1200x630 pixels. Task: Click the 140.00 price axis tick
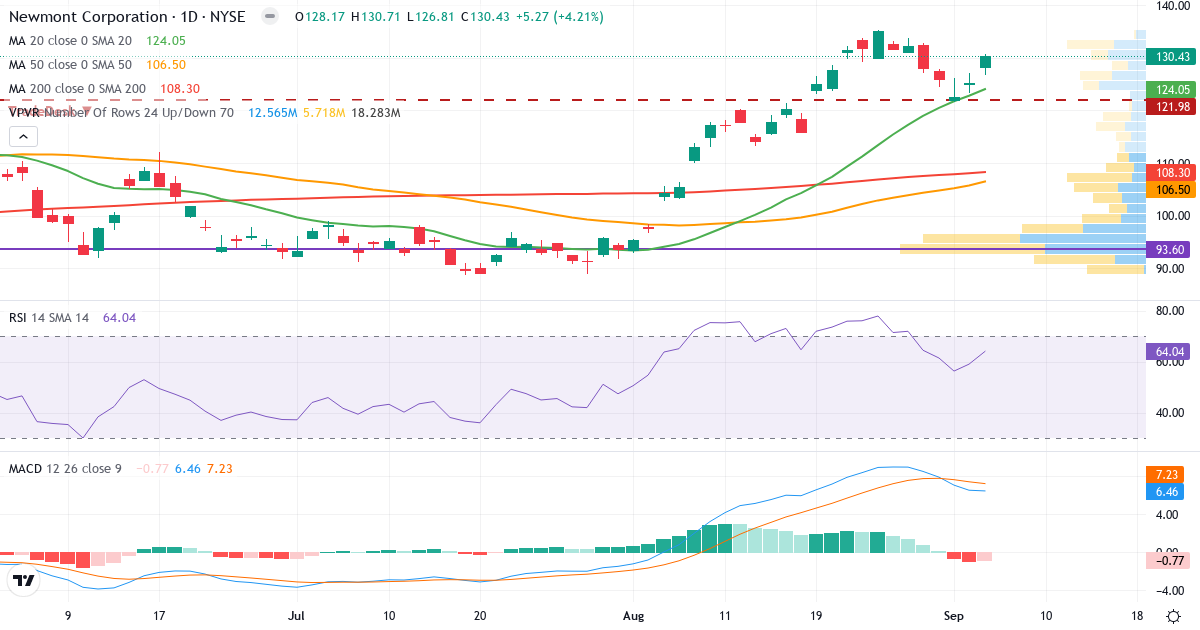[1172, 6]
